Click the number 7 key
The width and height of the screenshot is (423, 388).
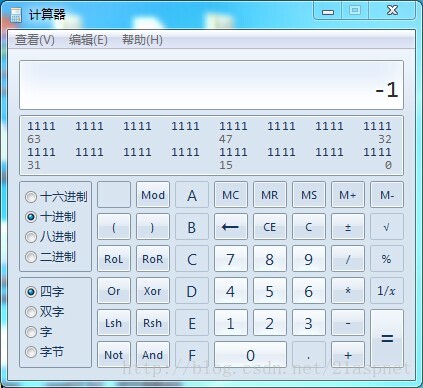coord(231,259)
